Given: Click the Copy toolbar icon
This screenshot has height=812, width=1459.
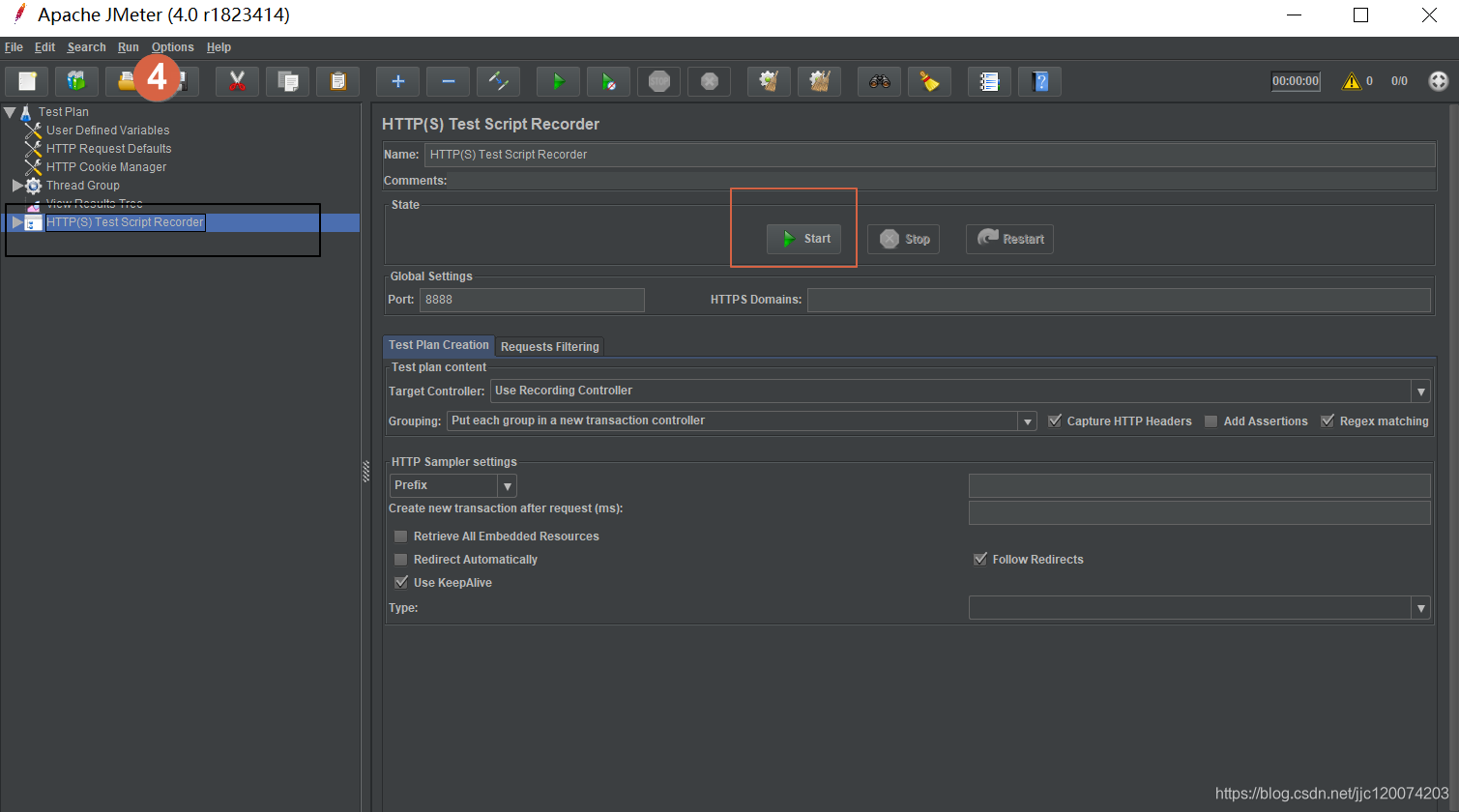Looking at the screenshot, I should point(288,81).
